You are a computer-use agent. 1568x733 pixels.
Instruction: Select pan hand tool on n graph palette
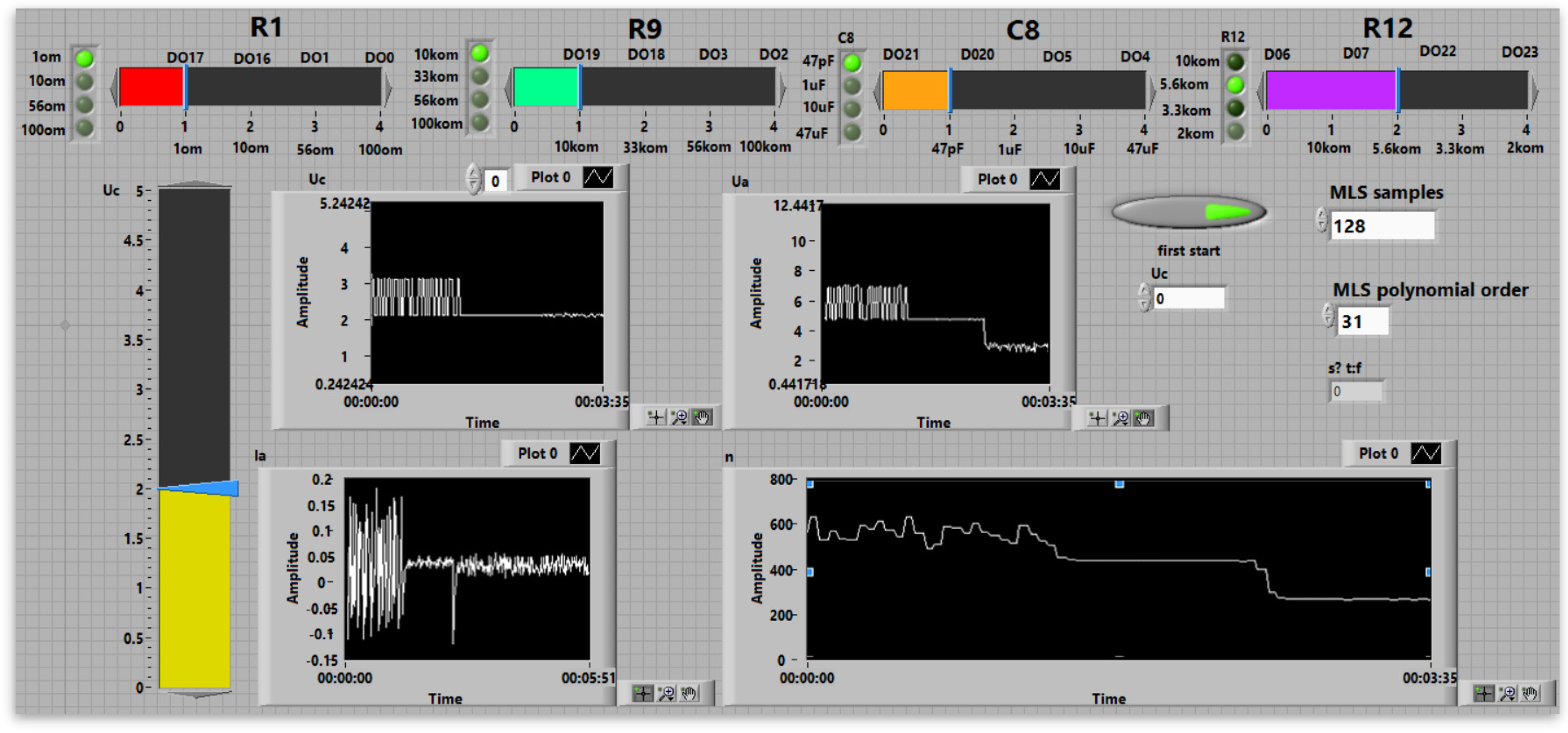pos(1530,693)
